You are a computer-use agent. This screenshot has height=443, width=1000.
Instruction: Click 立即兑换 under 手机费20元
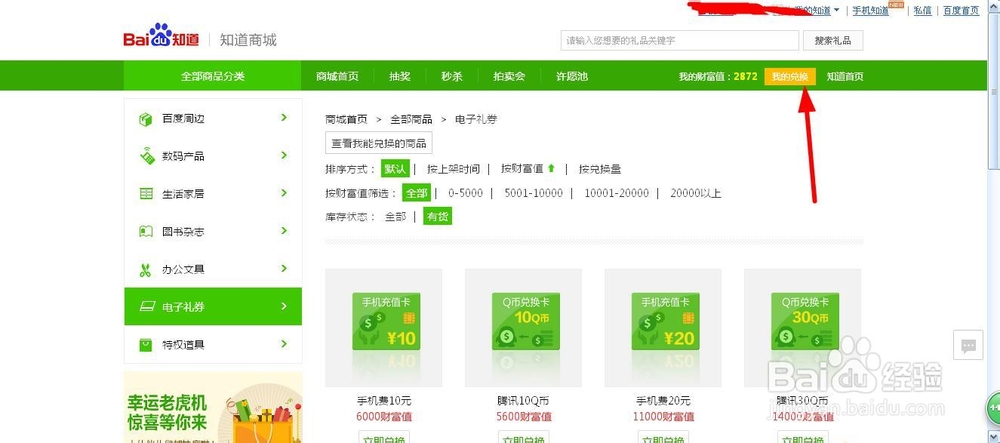[663, 439]
